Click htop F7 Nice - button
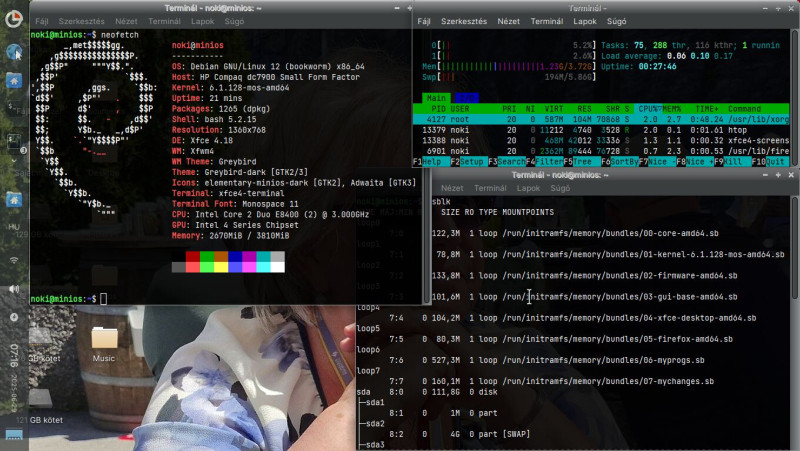This screenshot has width=800, height=451. [657, 162]
